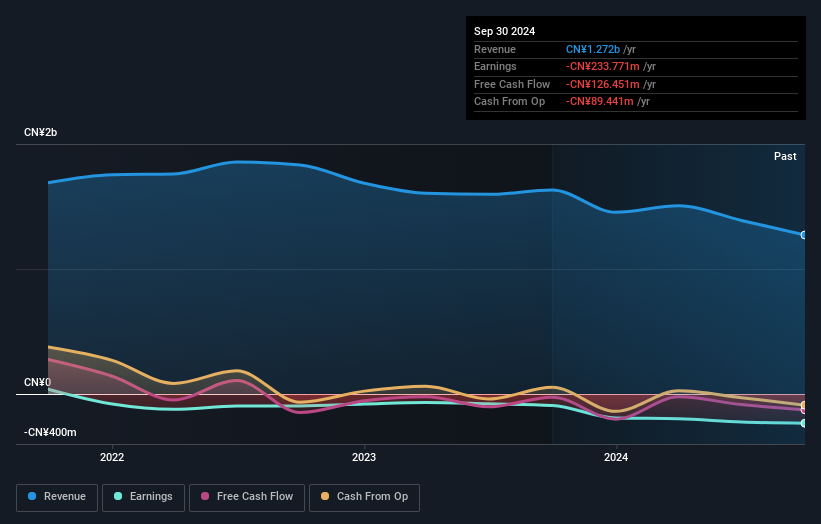Screen dimensions: 821x524
Task: Select the Revenue endpoint marker on the blue line
Action: click(804, 235)
